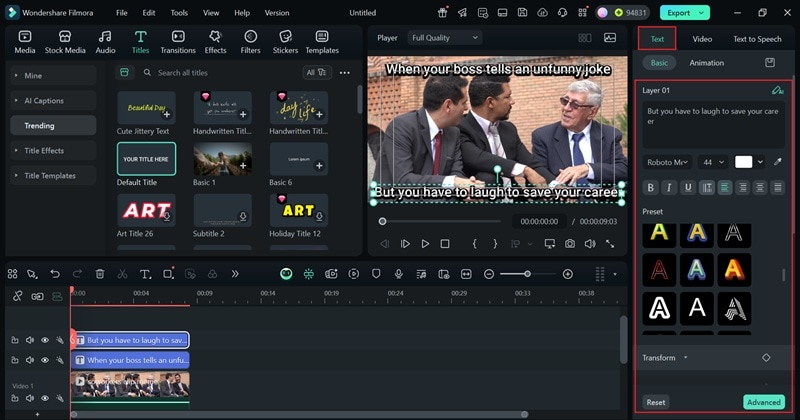Click the zoom out minus icon on timeline

coord(489,274)
